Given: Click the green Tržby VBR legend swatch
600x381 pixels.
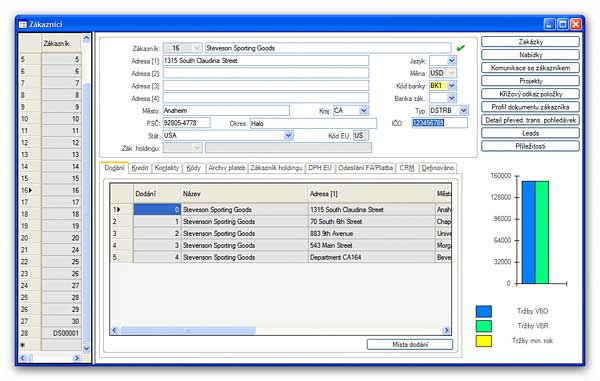Looking at the screenshot, I should [484, 326].
